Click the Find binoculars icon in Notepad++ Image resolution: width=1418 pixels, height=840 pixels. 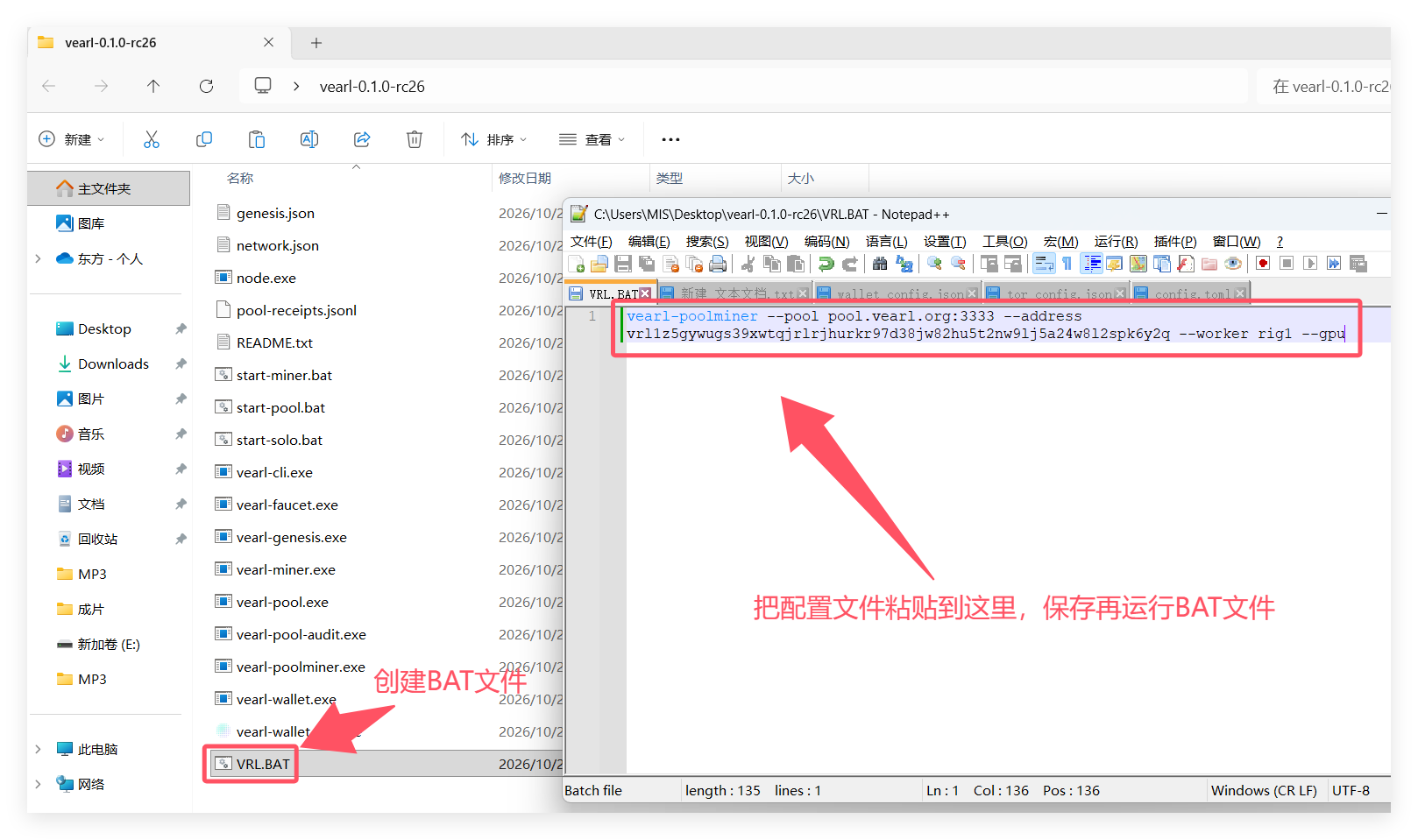[880, 264]
